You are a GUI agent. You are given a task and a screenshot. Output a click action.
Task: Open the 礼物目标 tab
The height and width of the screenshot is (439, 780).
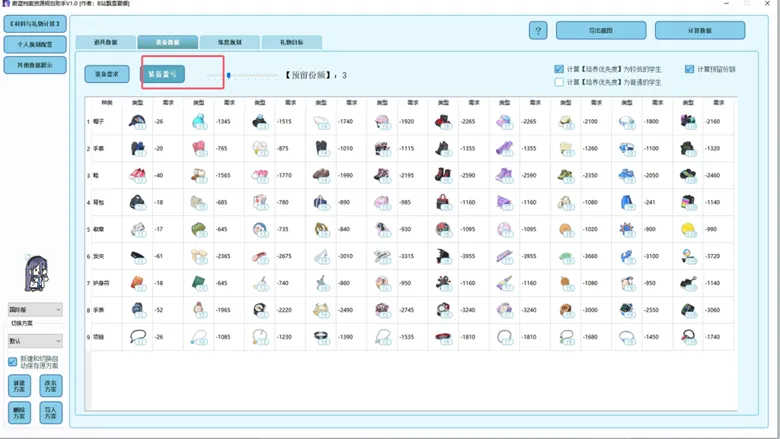point(292,42)
